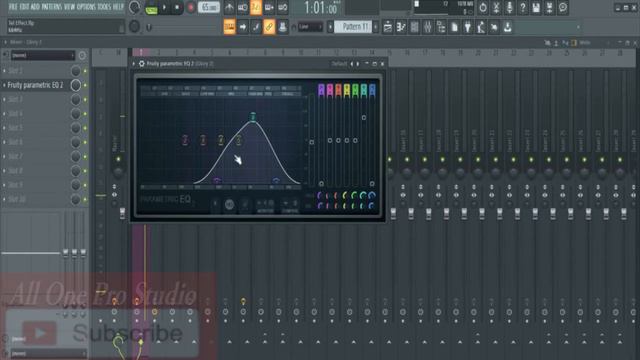The image size is (640, 360).
Task: Save project with the floppy icon
Action: point(536,7)
